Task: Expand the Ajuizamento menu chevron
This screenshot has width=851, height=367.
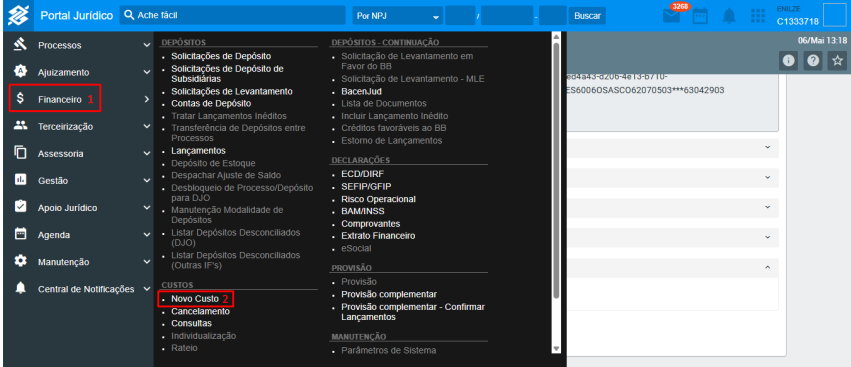Action: click(x=146, y=72)
